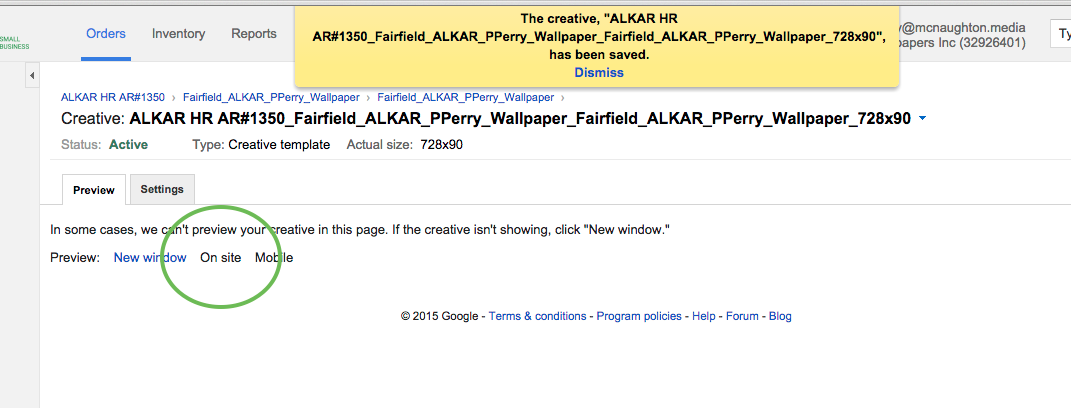Collapse the left sidebar panel arrow

pyautogui.click(x=32, y=76)
